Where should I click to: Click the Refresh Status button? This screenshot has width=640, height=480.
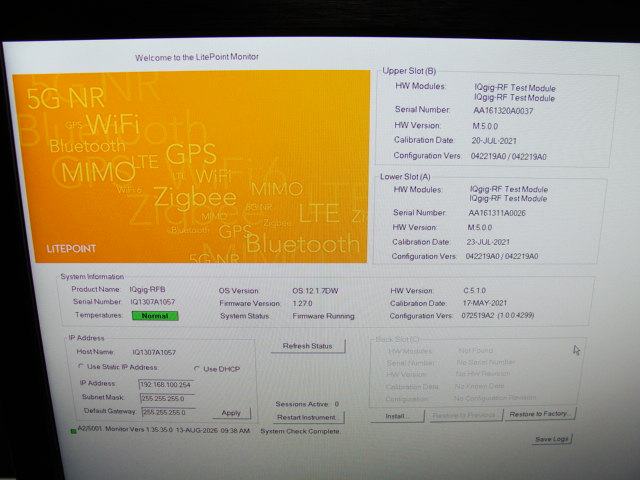308,346
